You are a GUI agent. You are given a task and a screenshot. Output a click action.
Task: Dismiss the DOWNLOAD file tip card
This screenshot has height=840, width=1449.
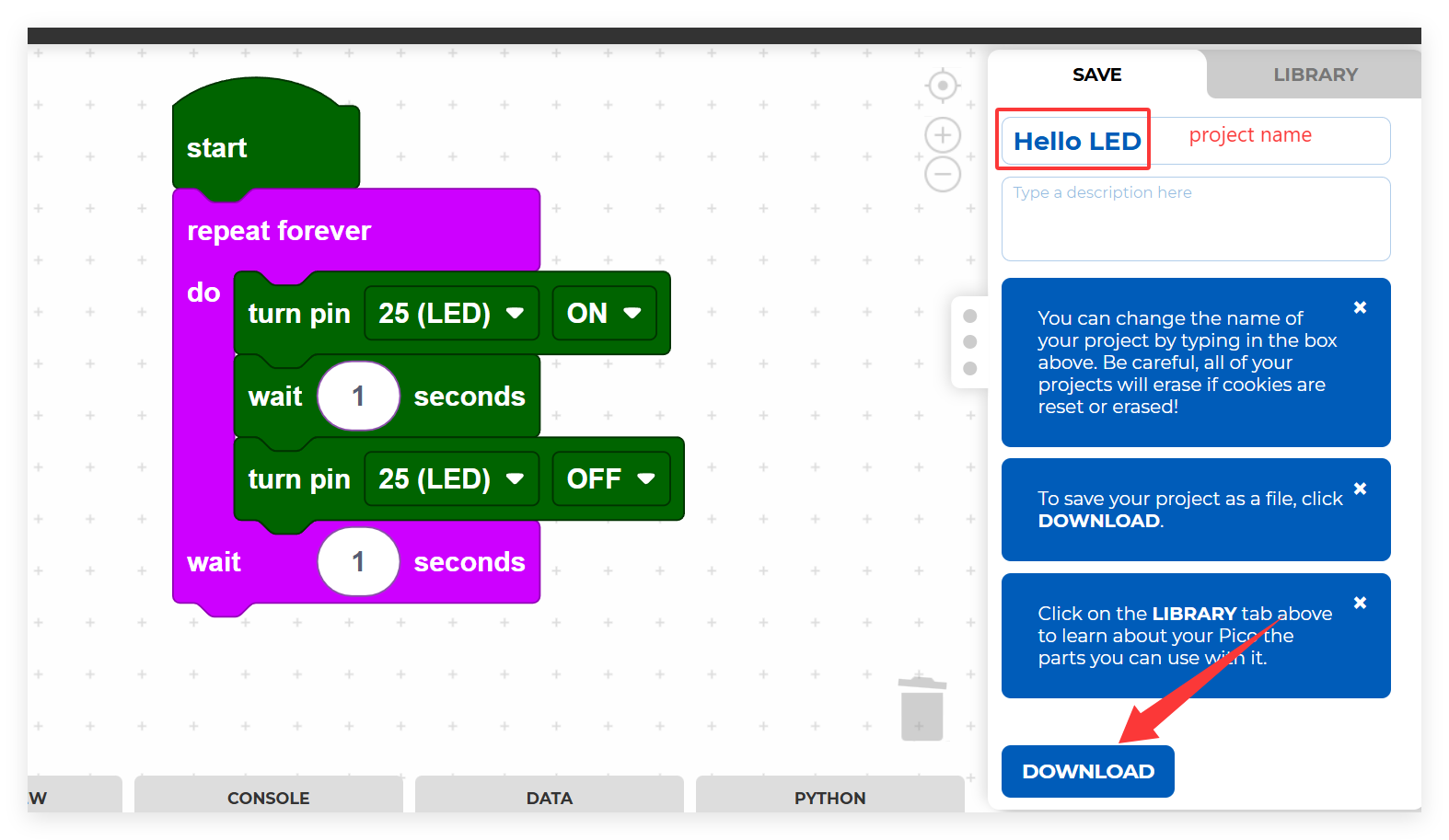1360,489
